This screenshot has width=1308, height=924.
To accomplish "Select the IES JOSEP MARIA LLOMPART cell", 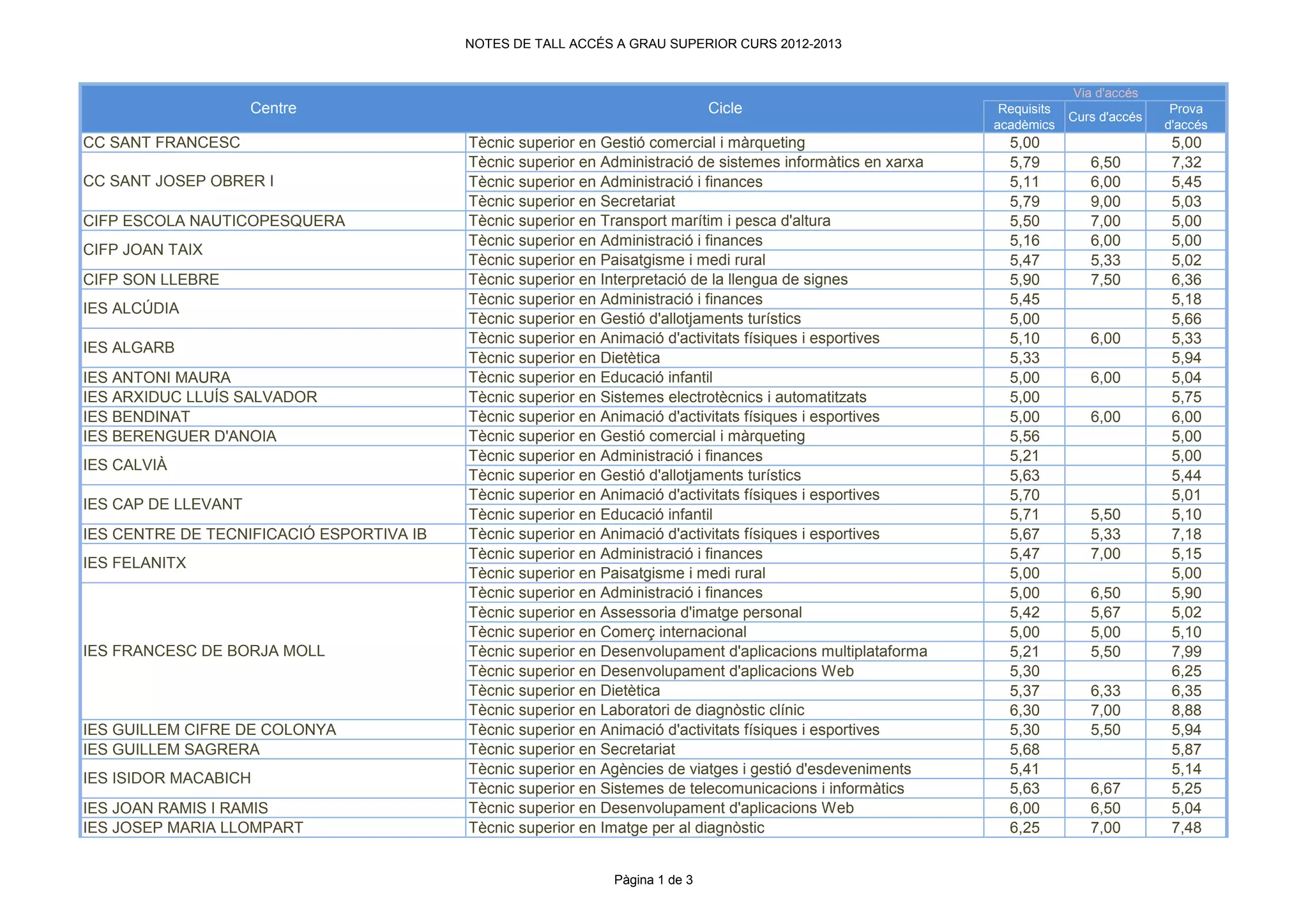I will point(193,828).
